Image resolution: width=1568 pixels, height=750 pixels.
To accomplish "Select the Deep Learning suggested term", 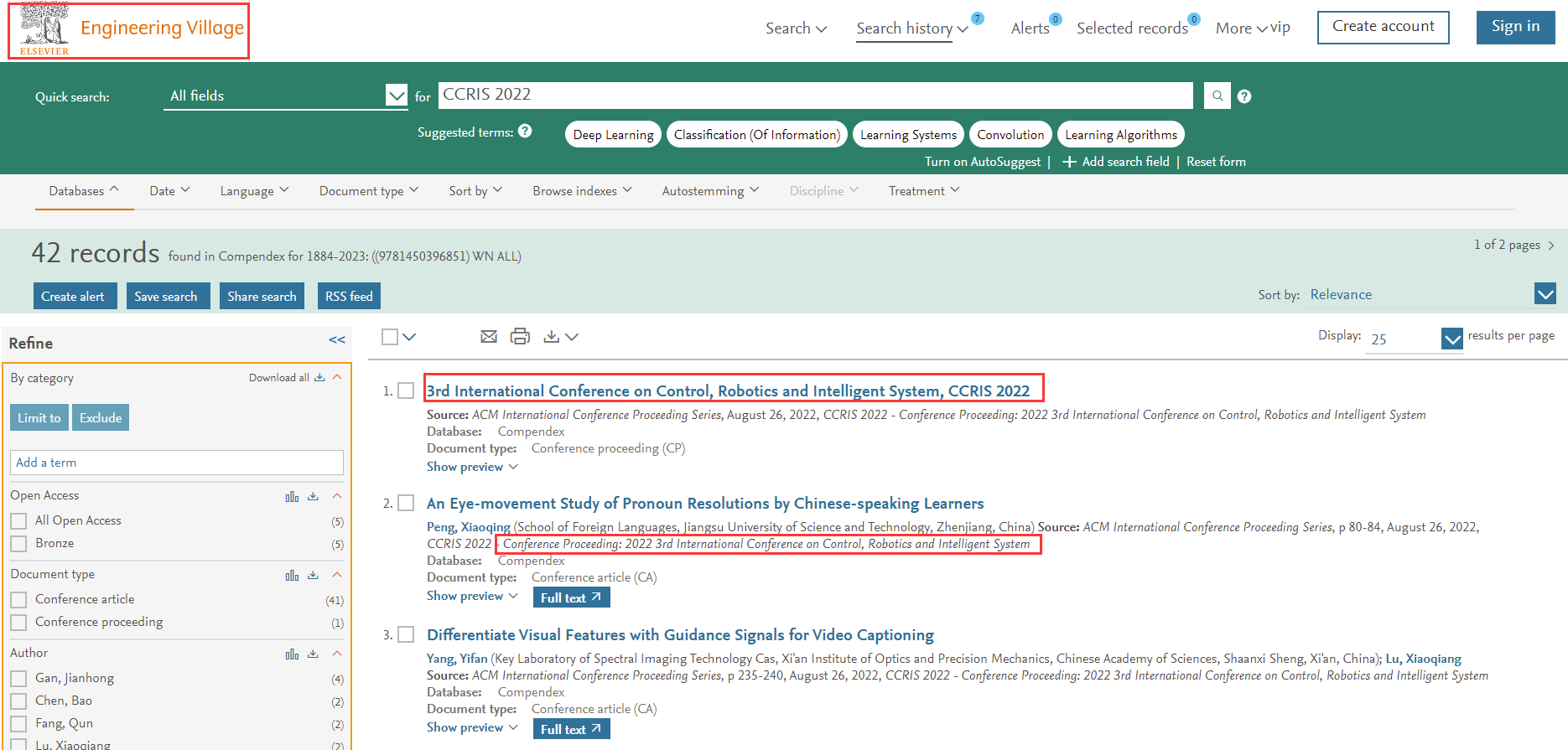I will pyautogui.click(x=613, y=134).
